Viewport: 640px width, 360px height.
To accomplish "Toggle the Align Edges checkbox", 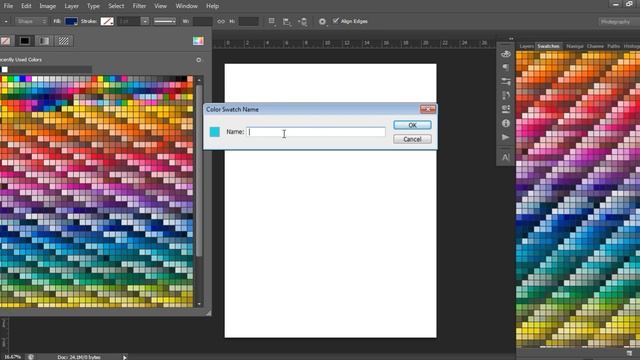I will pyautogui.click(x=336, y=21).
